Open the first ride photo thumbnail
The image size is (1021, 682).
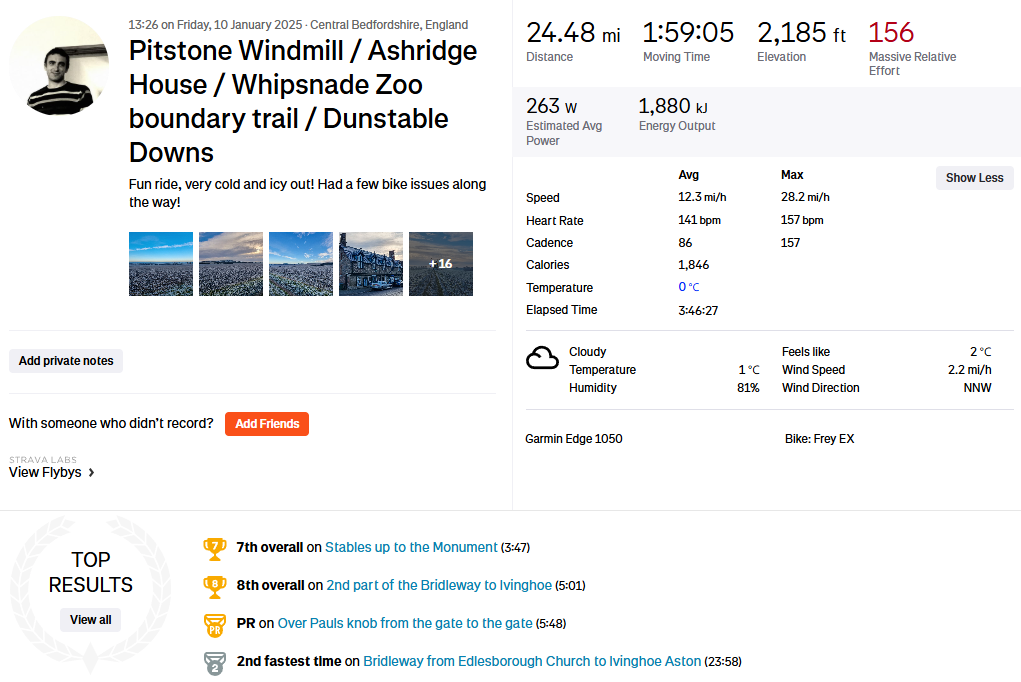point(161,264)
